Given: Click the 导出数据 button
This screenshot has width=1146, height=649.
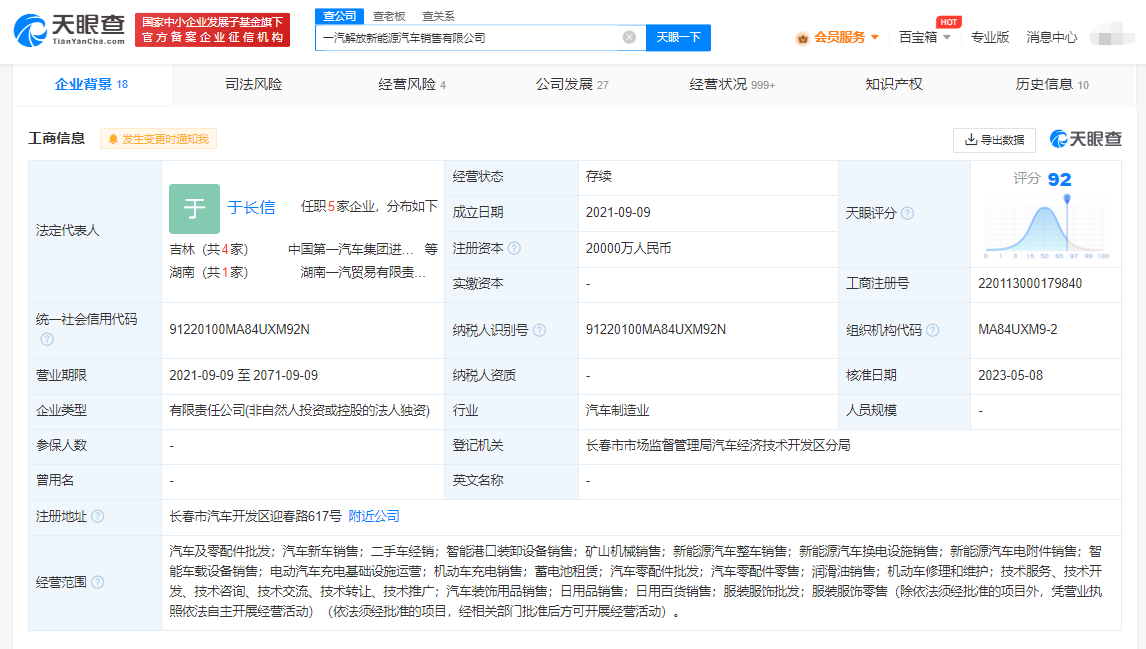Looking at the screenshot, I should click(x=995, y=140).
